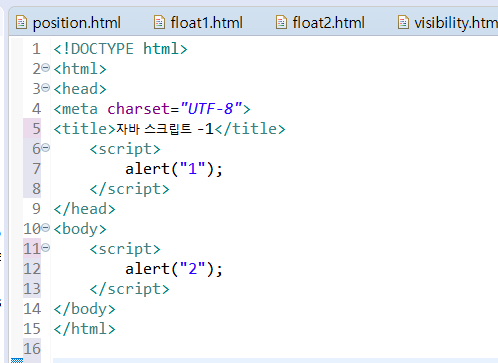The image size is (498, 363).
Task: Click the </script> tag on line 8
Action: (x=130, y=189)
